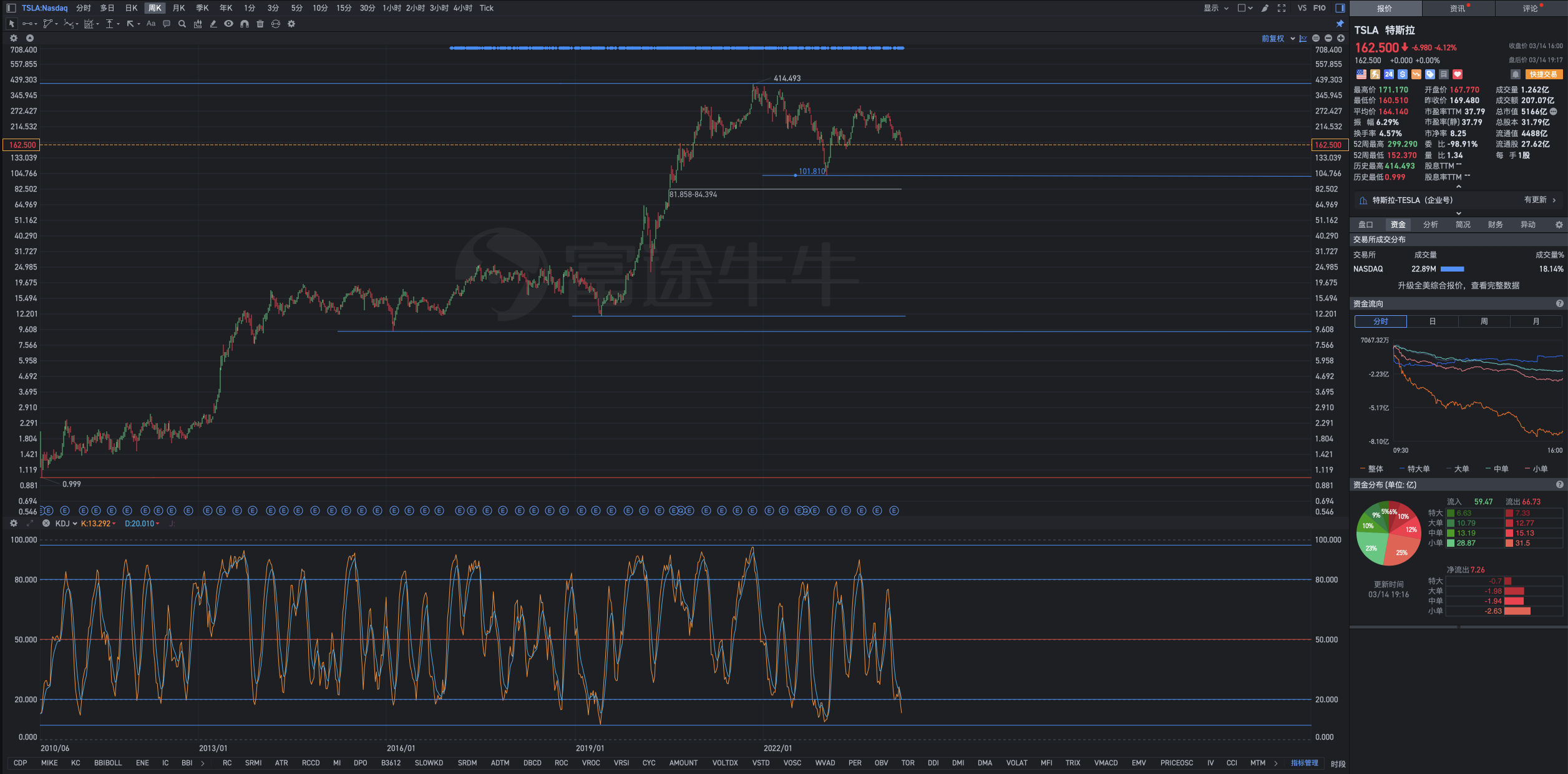
Task: Toggle the left sidebar panel icon
Action: tap(11, 8)
